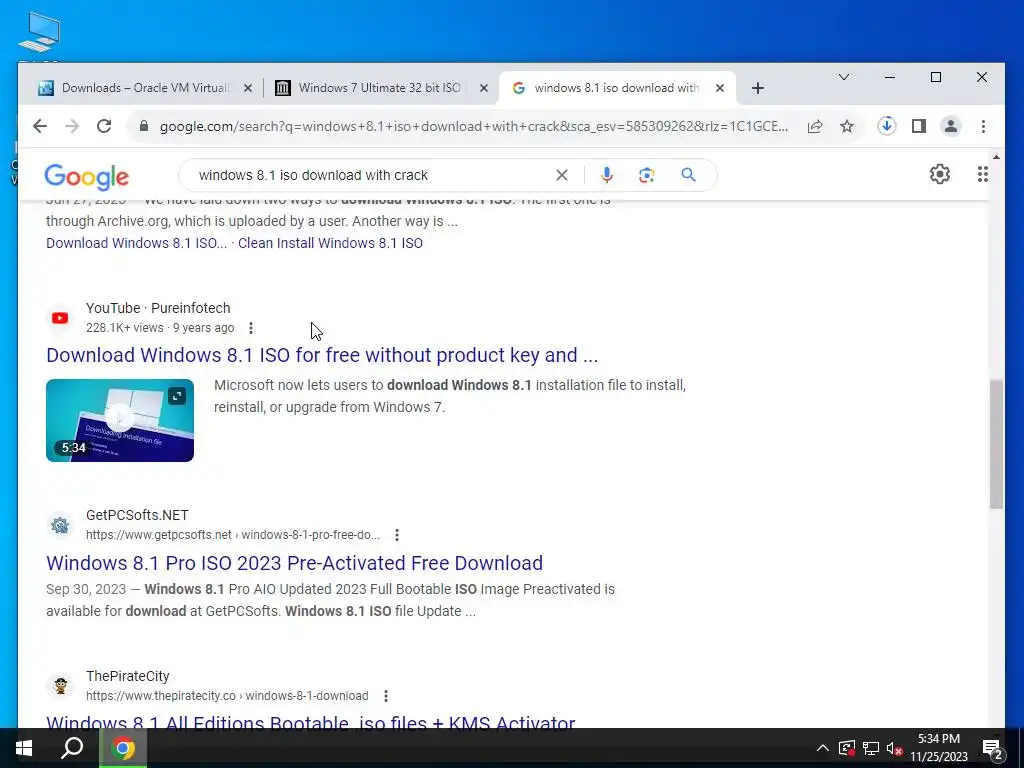1024x768 pixels.
Task: Toggle Chrome side panel
Action: pos(919,126)
